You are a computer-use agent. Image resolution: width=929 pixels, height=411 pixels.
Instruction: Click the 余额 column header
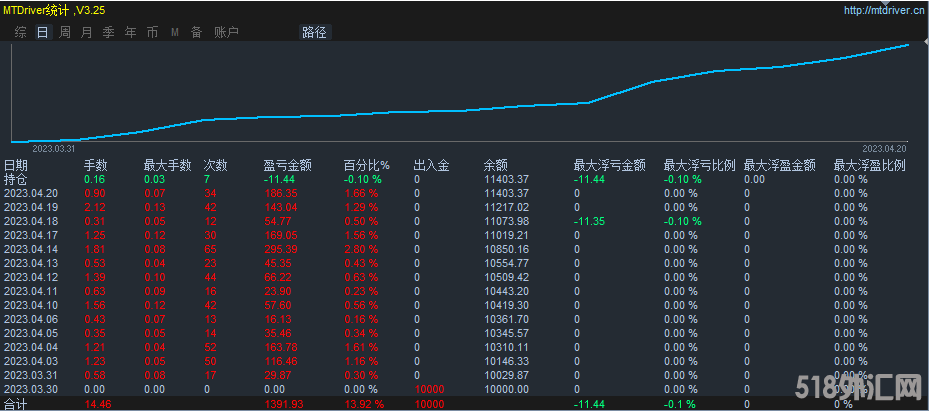(x=495, y=165)
